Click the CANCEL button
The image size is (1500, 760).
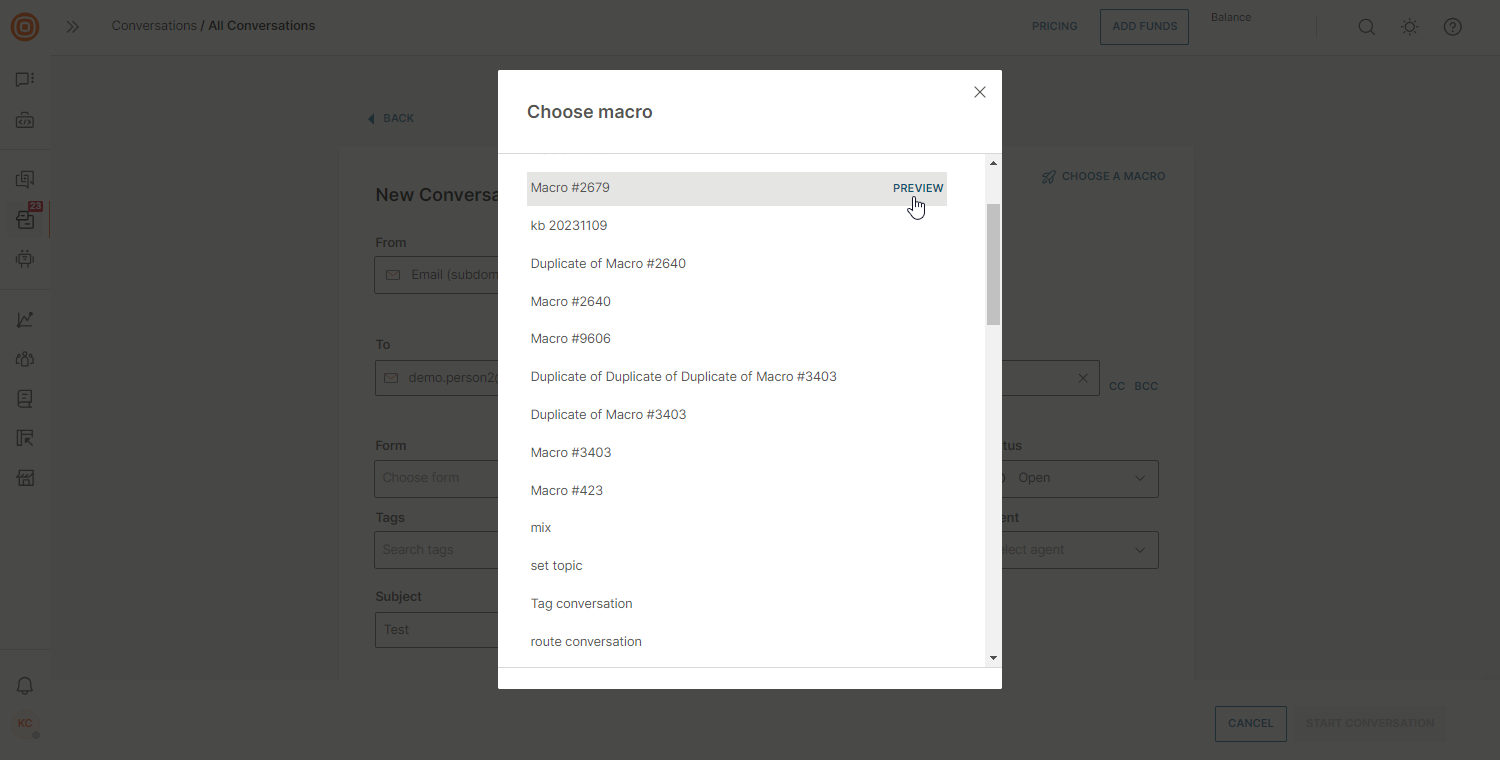tap(1251, 723)
